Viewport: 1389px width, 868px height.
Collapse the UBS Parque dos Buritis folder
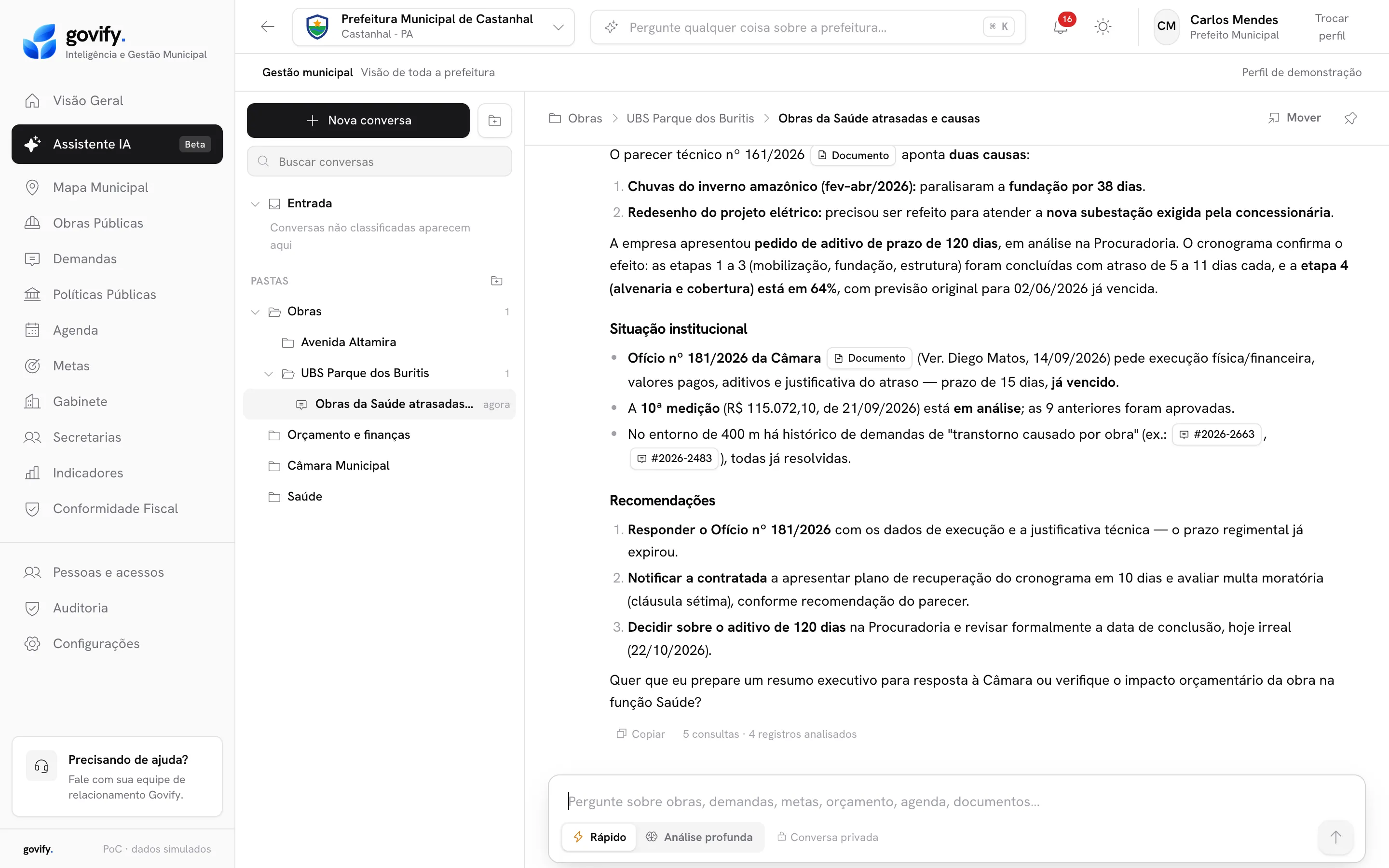(269, 374)
